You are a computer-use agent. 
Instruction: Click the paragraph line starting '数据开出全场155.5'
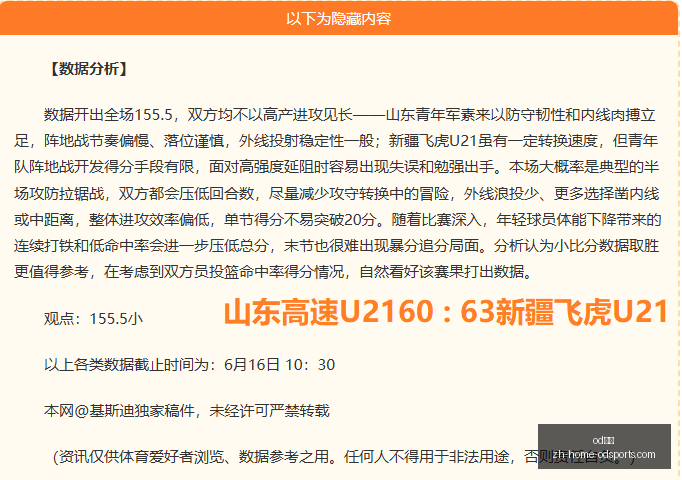click(x=349, y=115)
